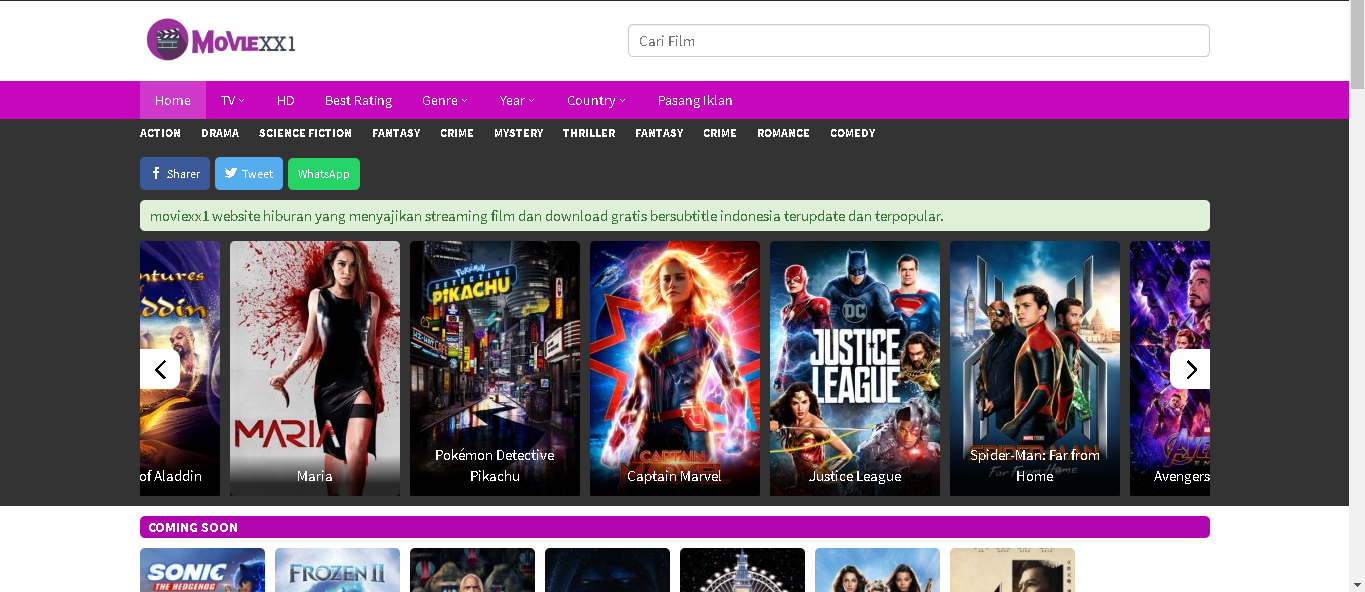
Task: Go to previous carousel slide arrow
Action: [160, 369]
